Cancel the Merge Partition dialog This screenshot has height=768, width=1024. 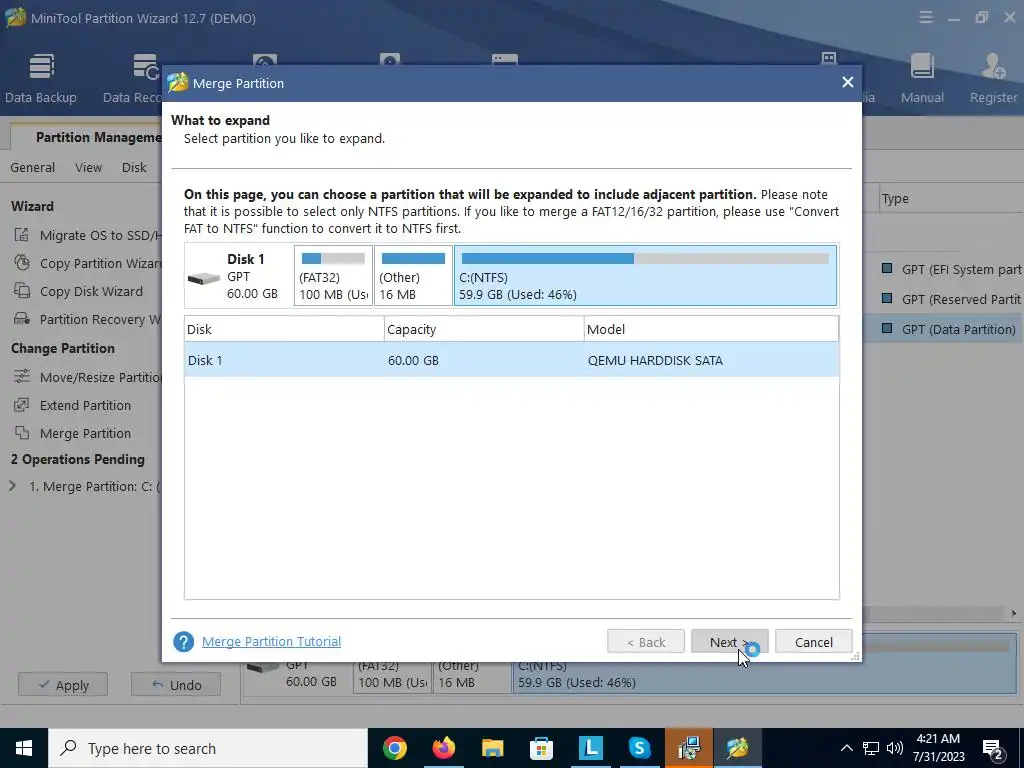814,642
